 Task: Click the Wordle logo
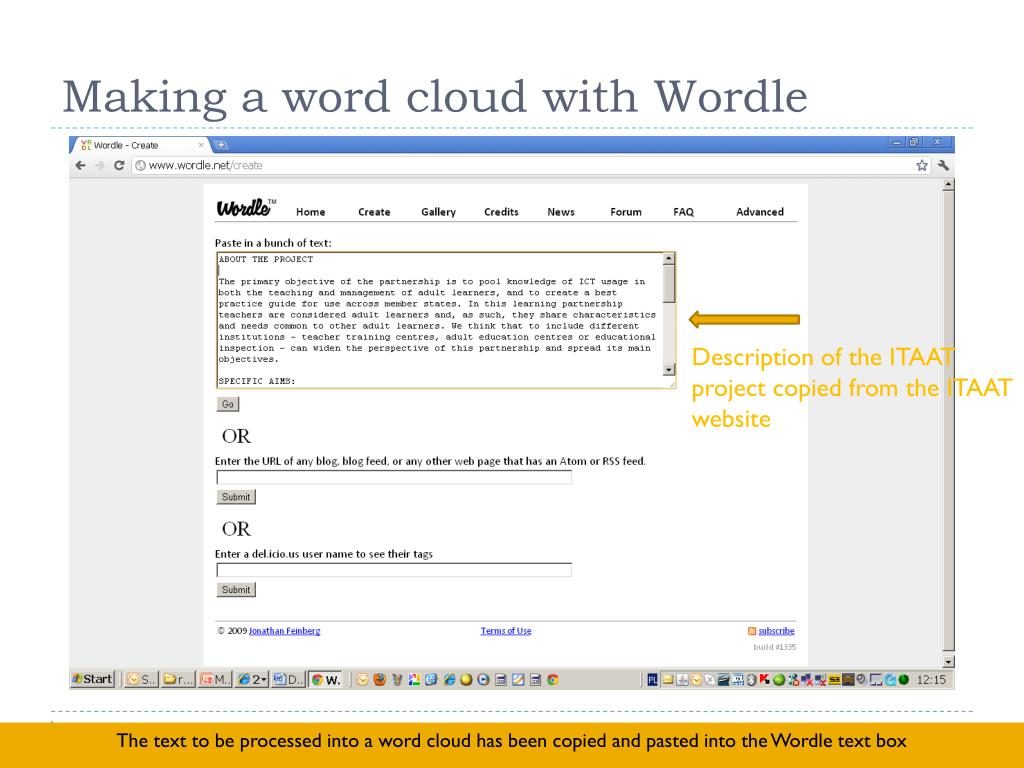(x=246, y=208)
